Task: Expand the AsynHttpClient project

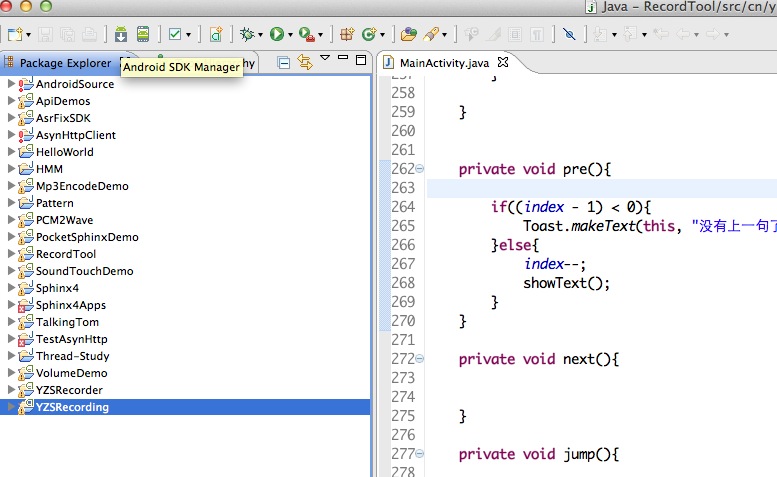Action: coord(11,134)
